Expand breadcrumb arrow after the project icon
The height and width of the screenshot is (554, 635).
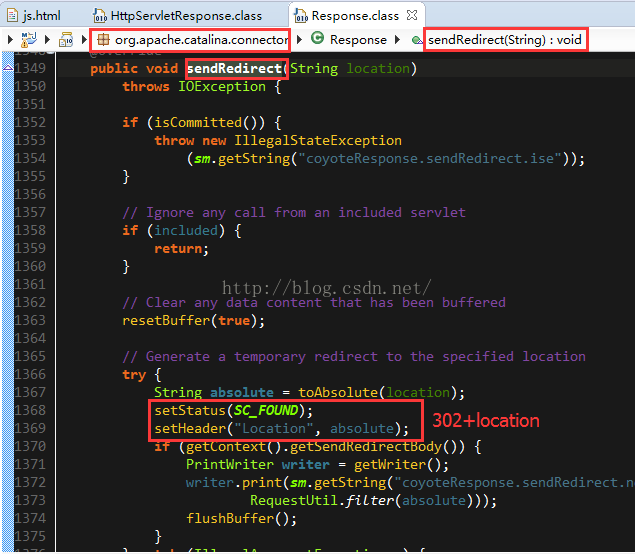47,39
